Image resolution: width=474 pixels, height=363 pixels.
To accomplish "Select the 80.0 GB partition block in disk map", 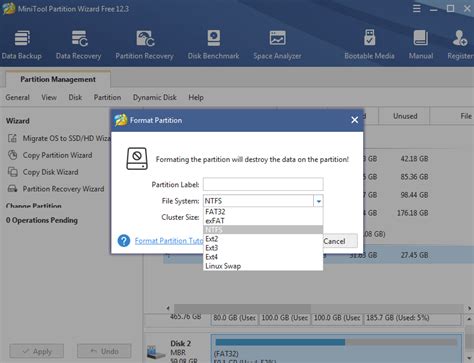I will coord(235,318).
